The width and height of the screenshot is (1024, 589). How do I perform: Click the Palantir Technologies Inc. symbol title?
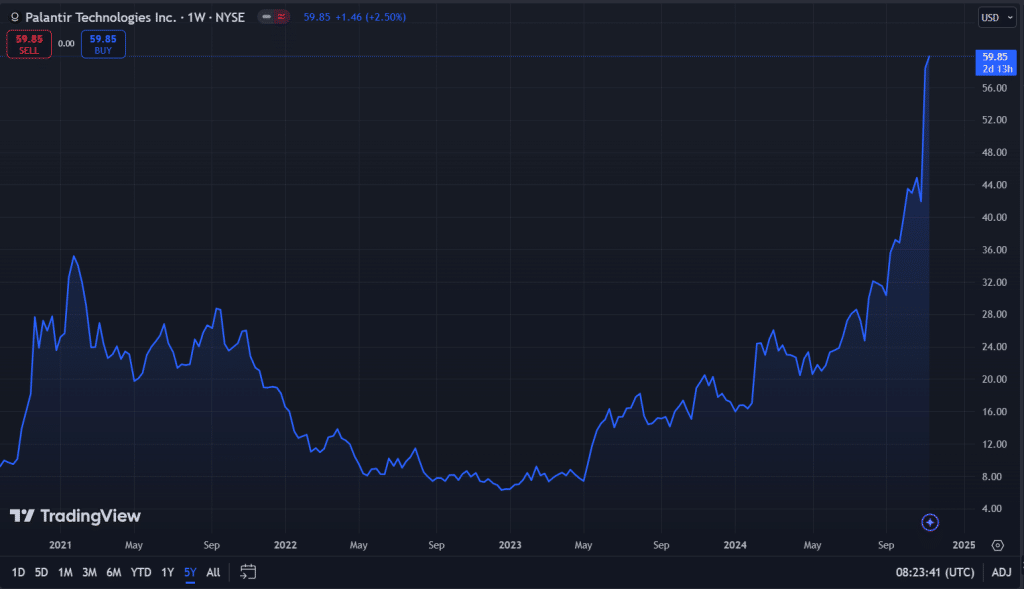click(x=101, y=18)
